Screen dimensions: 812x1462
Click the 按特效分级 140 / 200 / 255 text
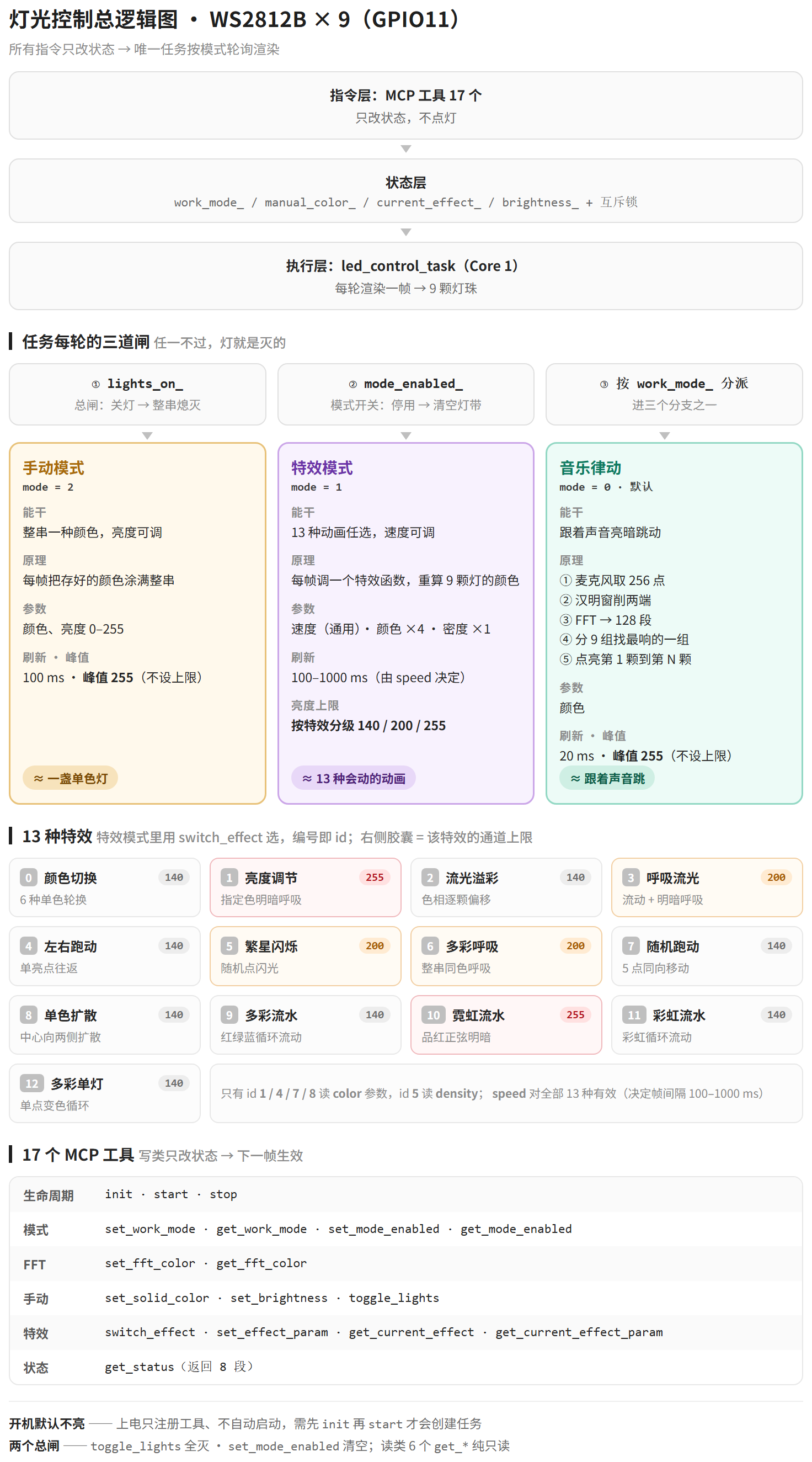pyautogui.click(x=368, y=725)
